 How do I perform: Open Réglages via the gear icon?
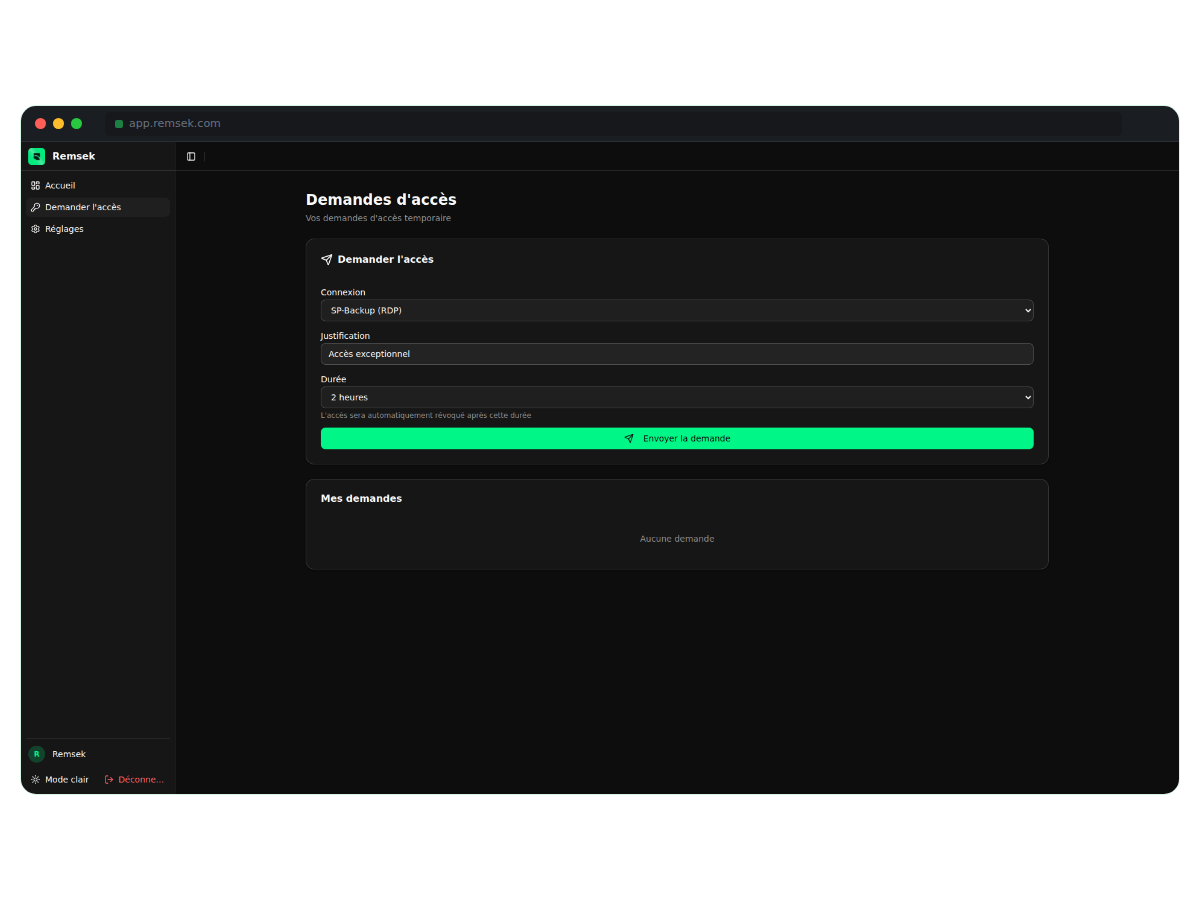tap(35, 229)
